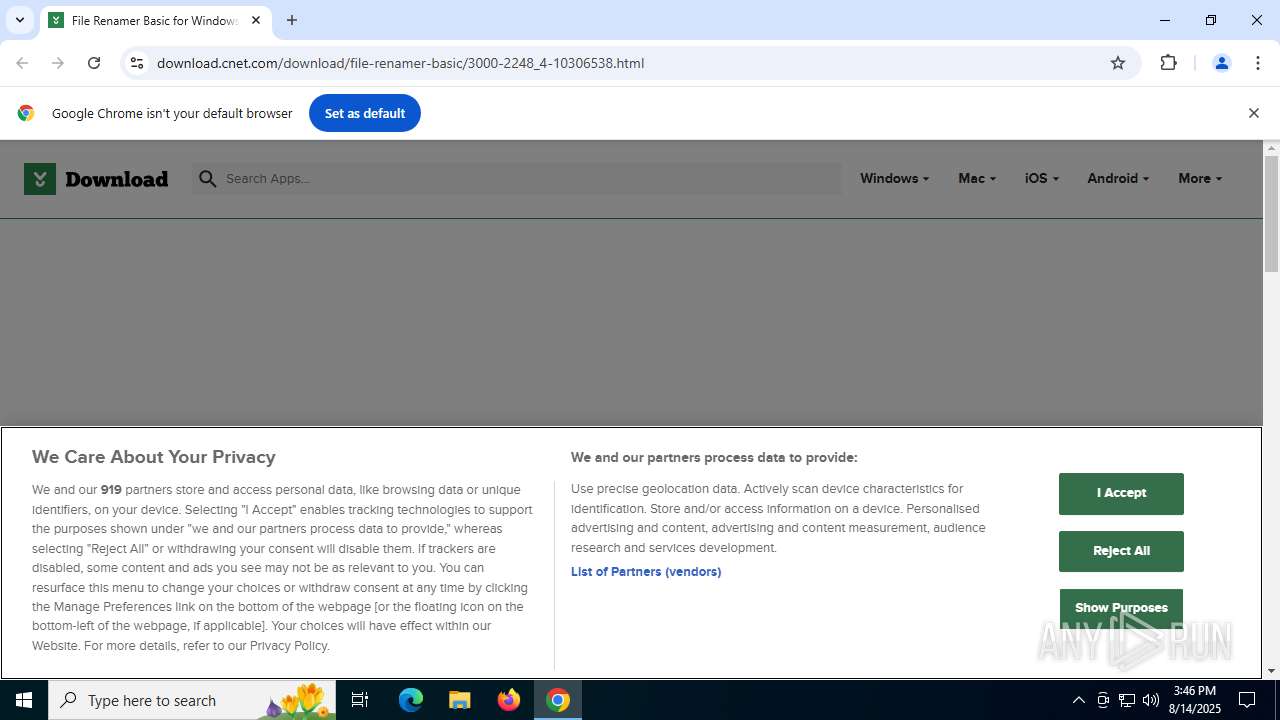1280x720 pixels.
Task: Click Show Purposes button
Action: pyautogui.click(x=1121, y=608)
